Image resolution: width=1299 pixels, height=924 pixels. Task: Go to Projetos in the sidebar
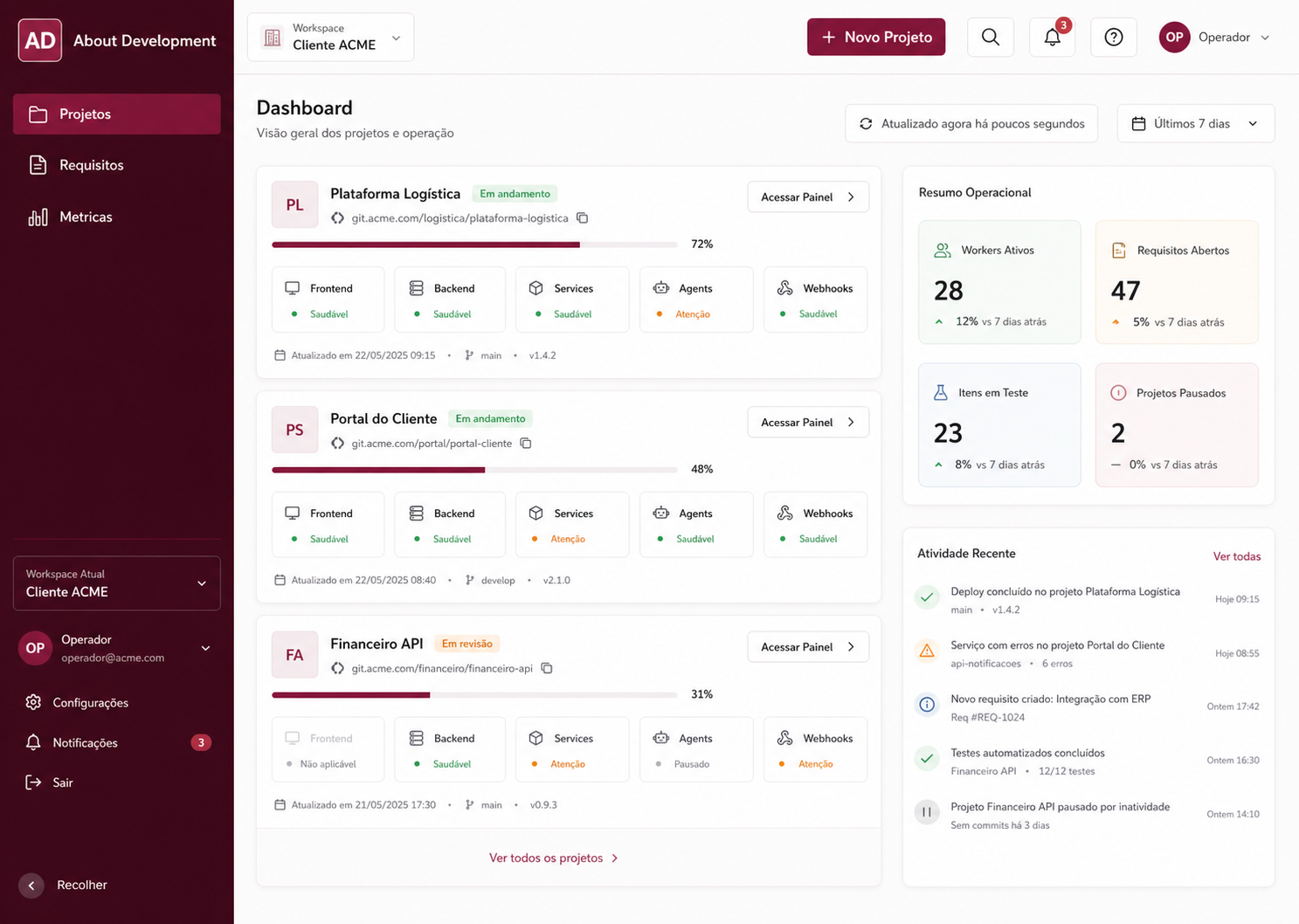pos(117,114)
